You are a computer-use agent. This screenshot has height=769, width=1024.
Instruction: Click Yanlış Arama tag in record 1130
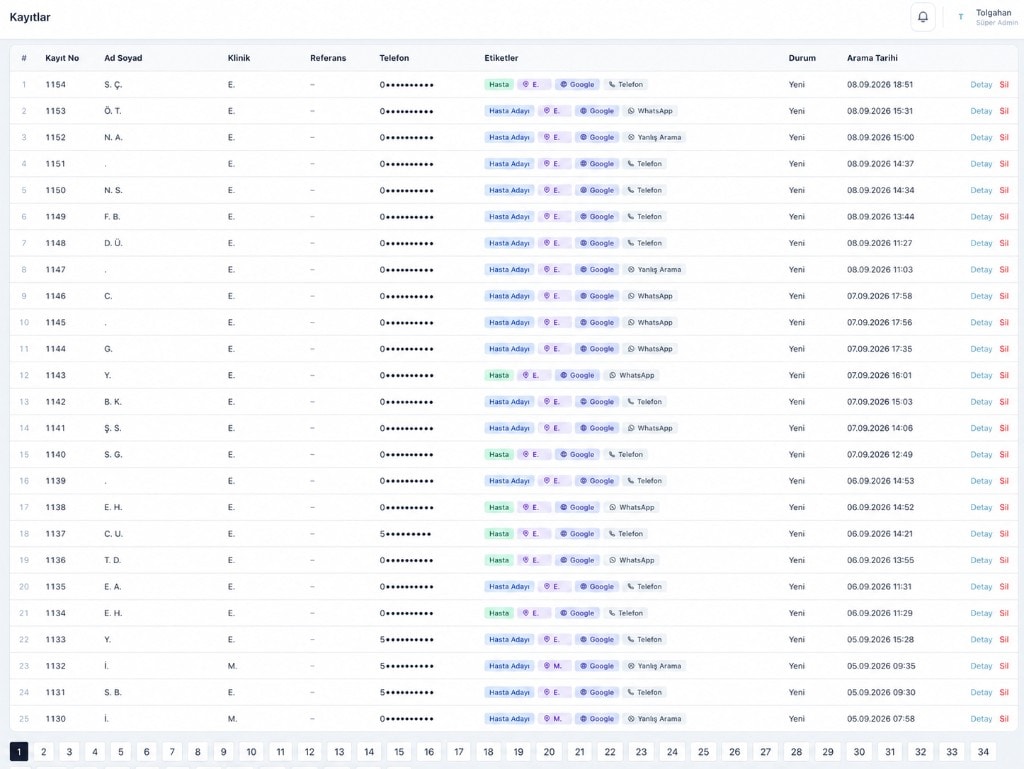point(654,719)
